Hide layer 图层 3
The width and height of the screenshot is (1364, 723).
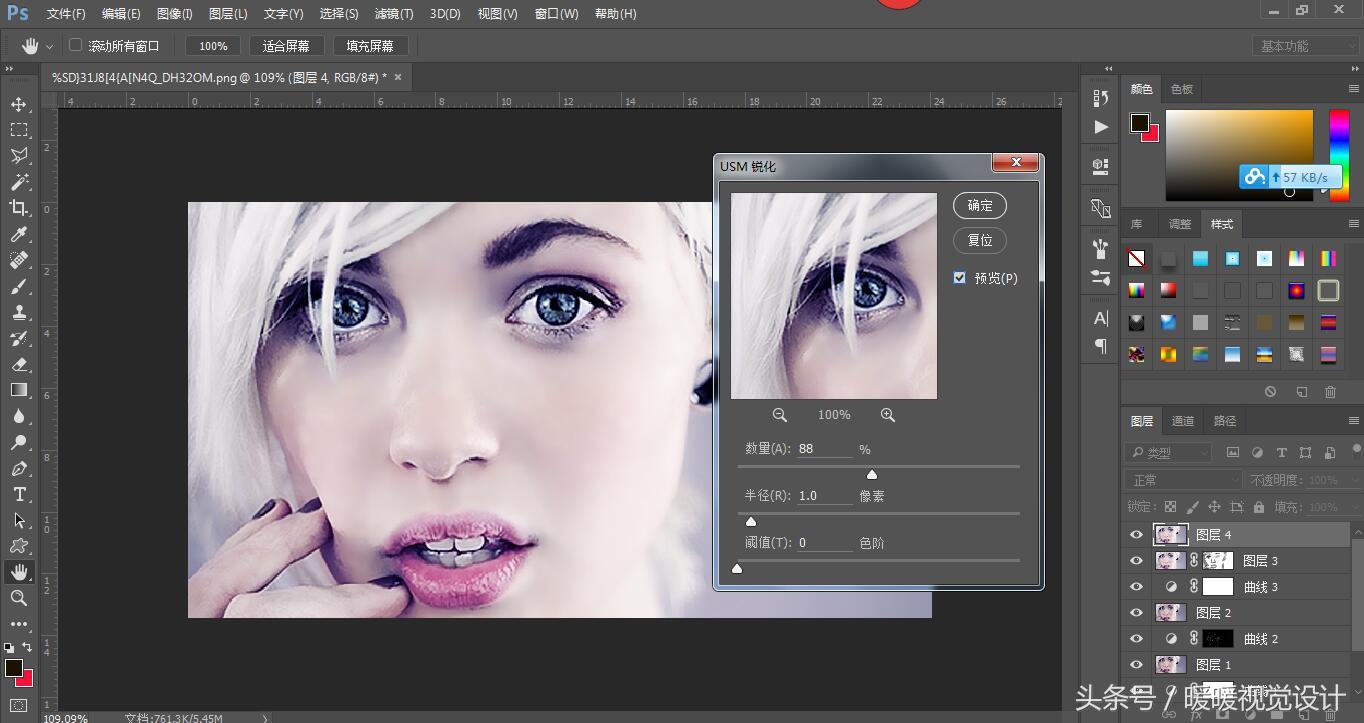pyautogui.click(x=1136, y=561)
